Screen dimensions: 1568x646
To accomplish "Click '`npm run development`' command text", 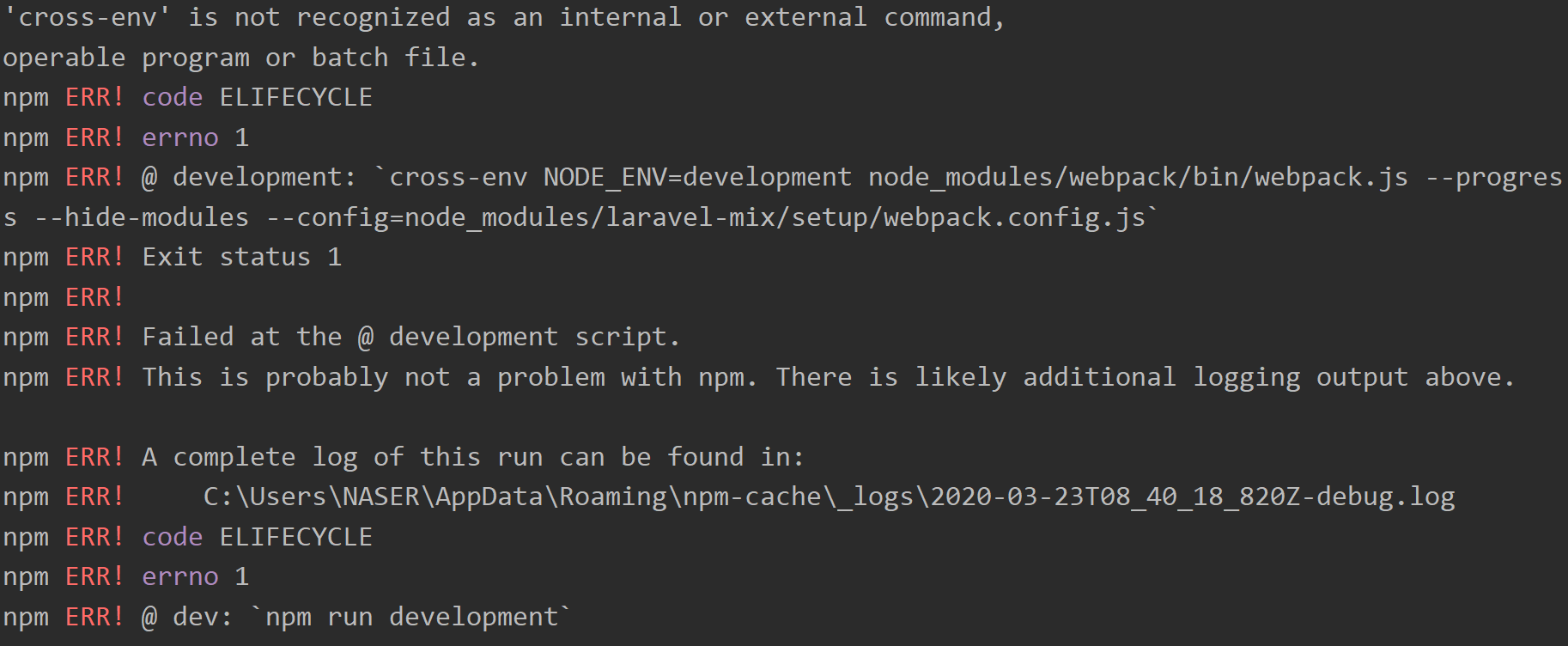I will [x=410, y=617].
